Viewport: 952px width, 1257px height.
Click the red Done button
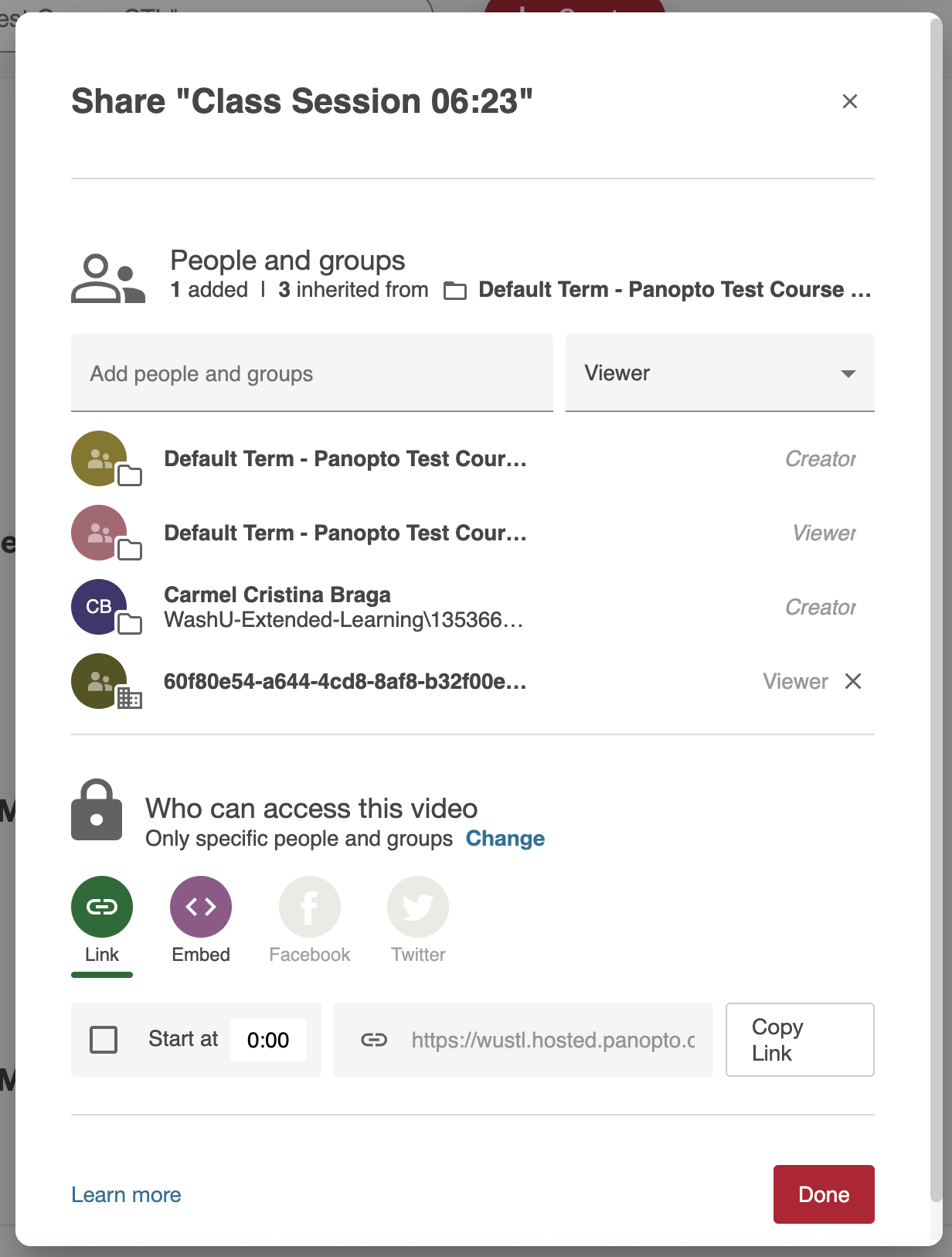click(823, 1194)
